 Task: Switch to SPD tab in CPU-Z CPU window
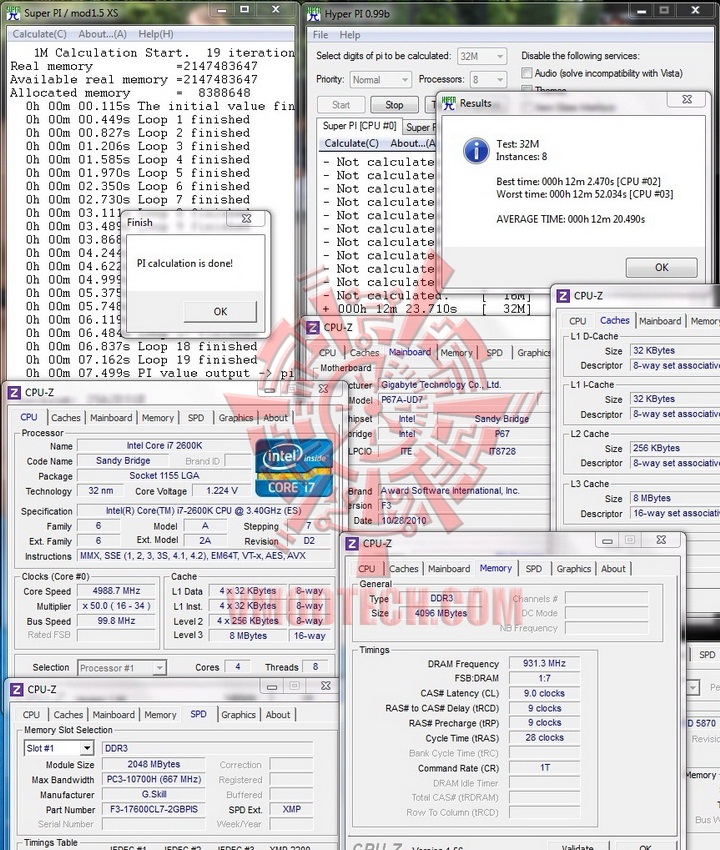[x=196, y=417]
